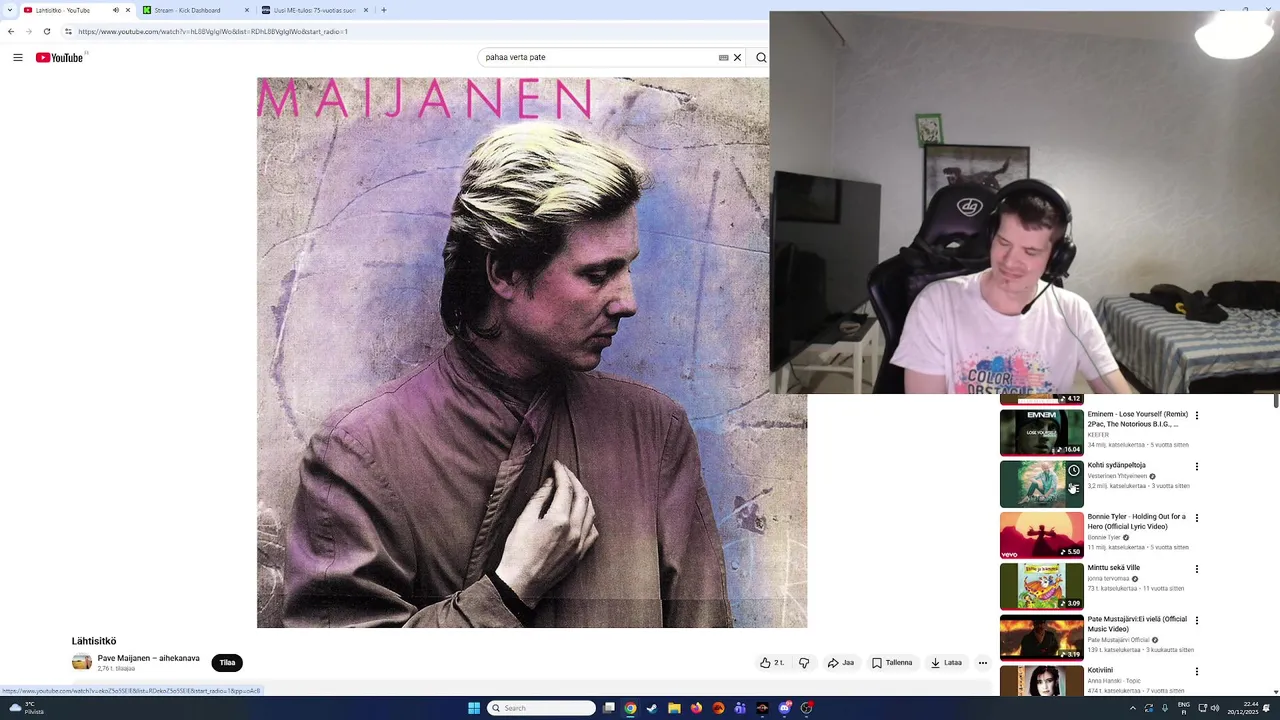Open Firefox from the taskbar
Image resolution: width=1280 pixels, height=720 pixels.
pyautogui.click(x=696, y=708)
